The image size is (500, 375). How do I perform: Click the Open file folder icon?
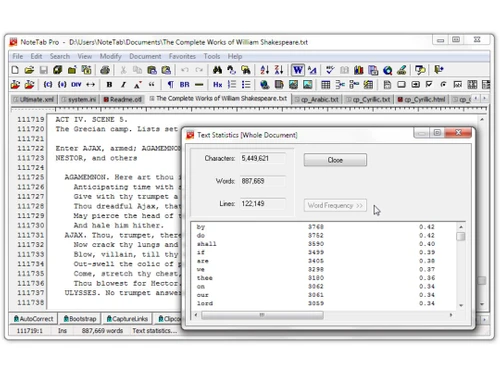pos(29,70)
